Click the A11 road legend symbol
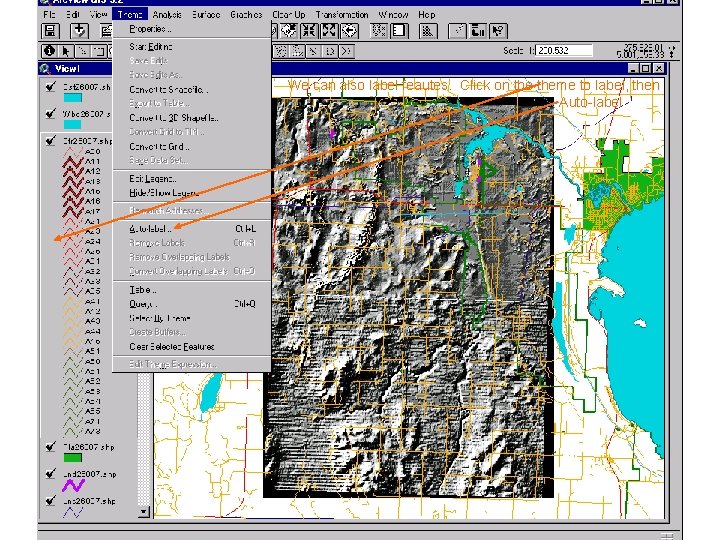The width and height of the screenshot is (720, 540). 73,162
